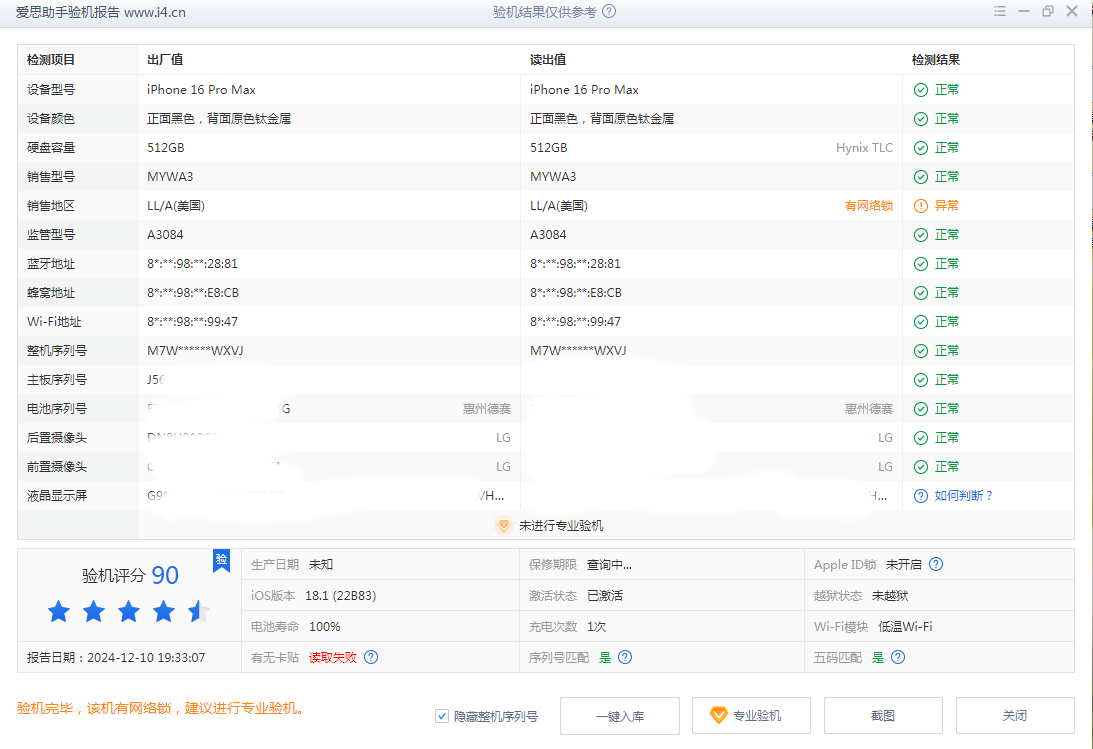
Task: Click 激活状态 已激活 value
Action: 605,596
